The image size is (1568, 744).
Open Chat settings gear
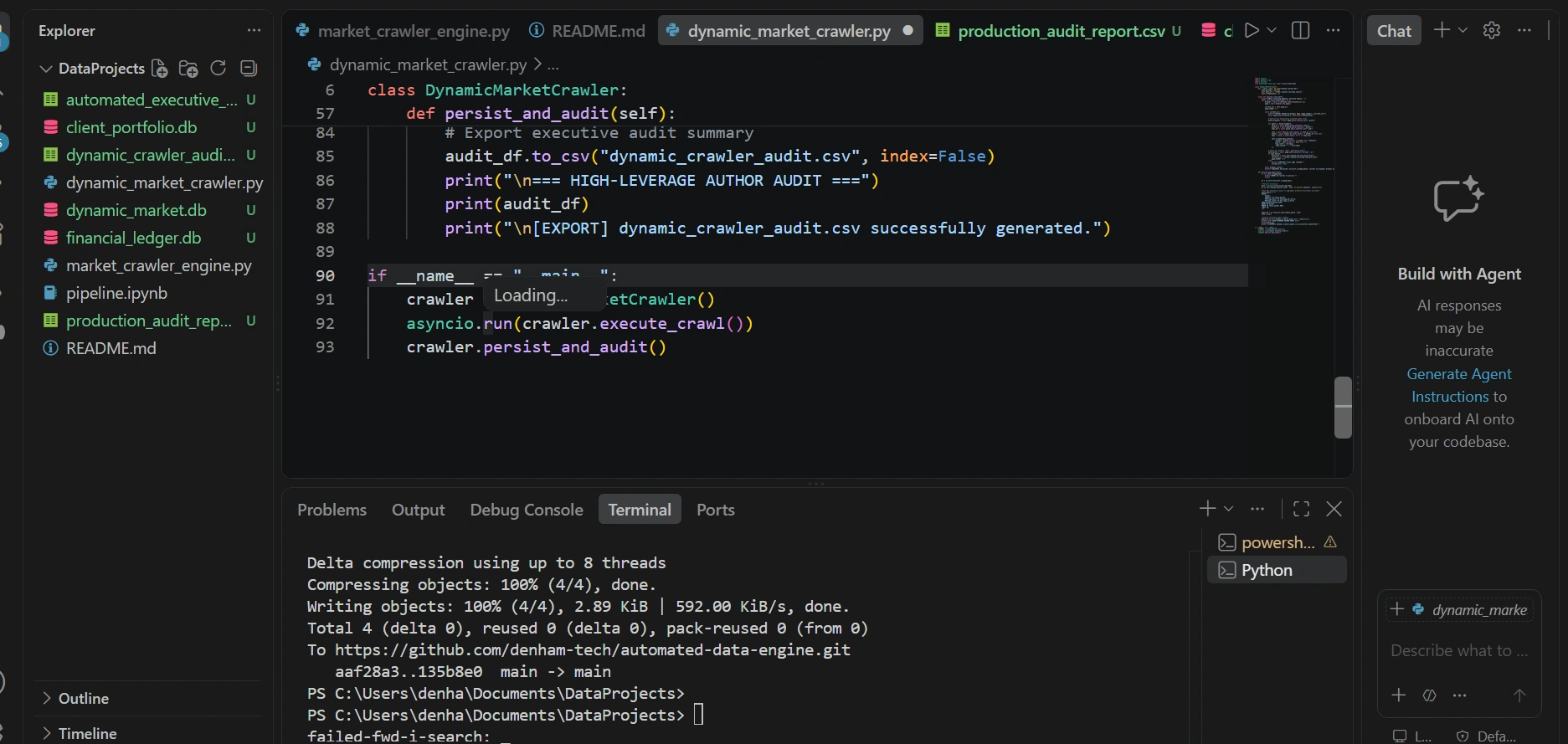[x=1492, y=30]
